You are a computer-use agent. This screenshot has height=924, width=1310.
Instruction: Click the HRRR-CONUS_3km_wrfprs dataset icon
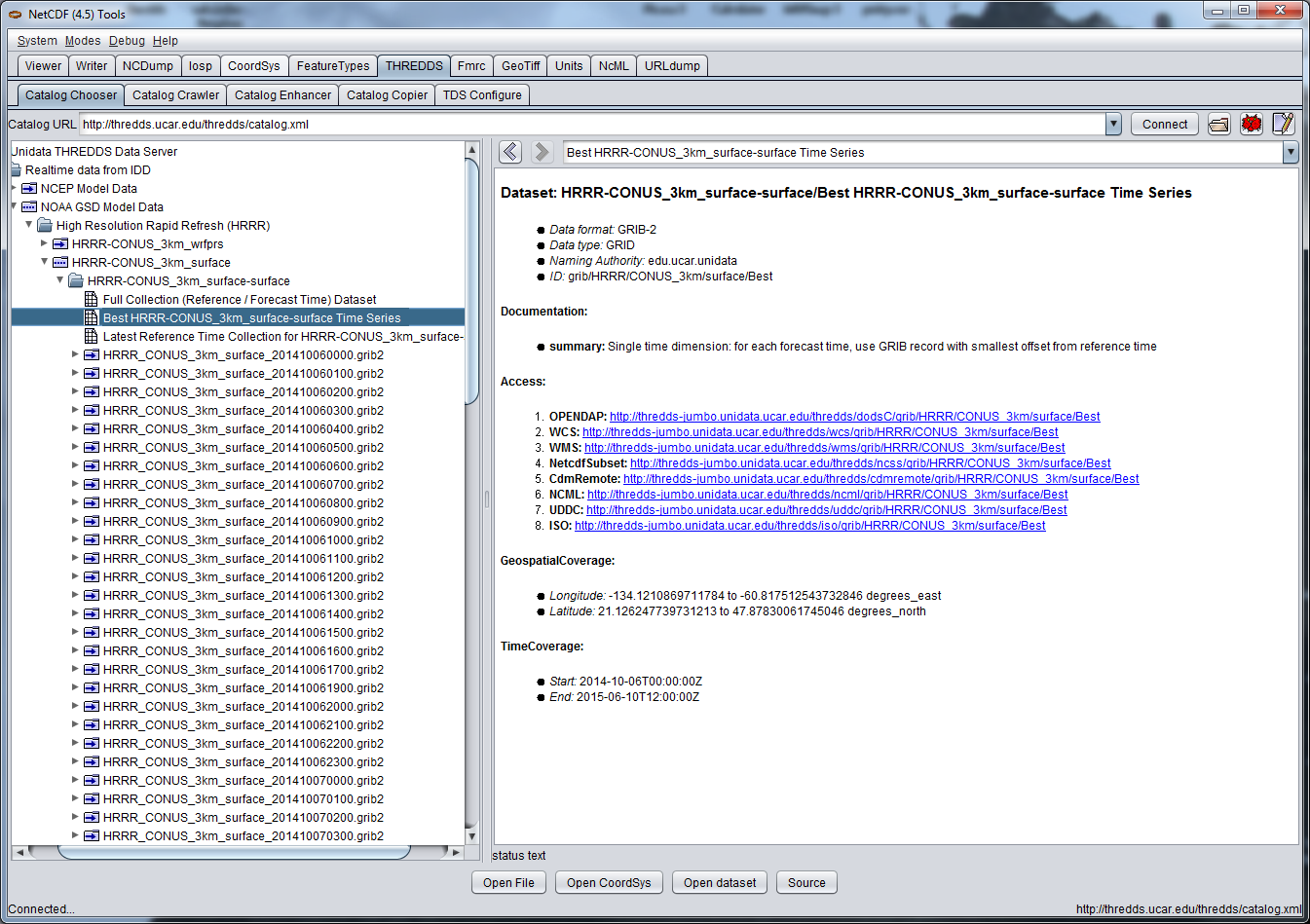60,244
